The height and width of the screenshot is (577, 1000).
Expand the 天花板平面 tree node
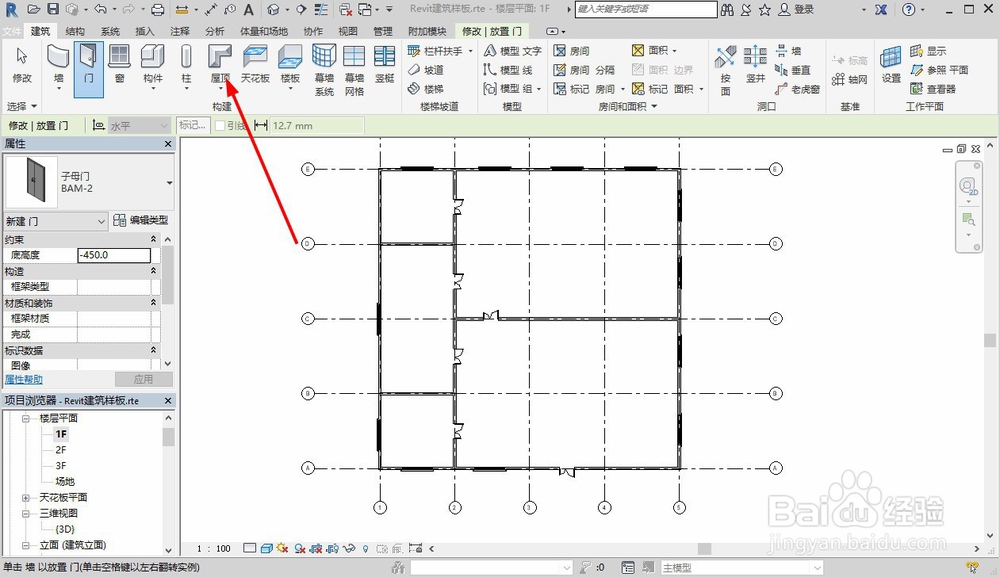(x=26, y=497)
